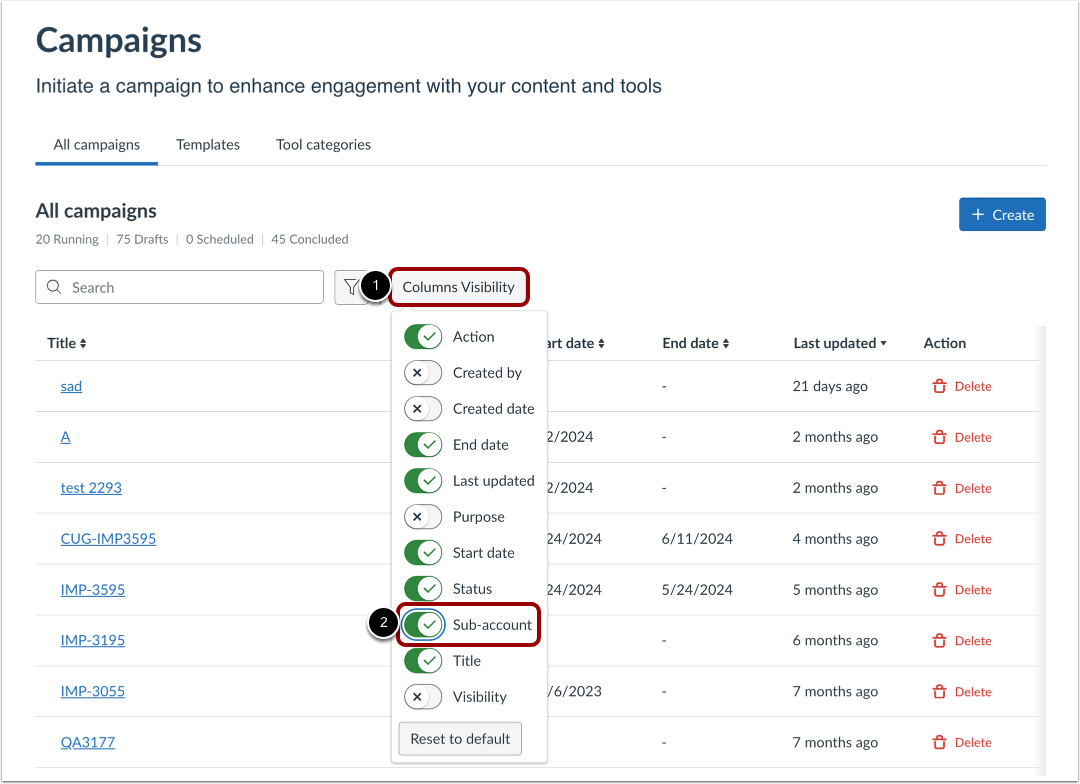Click the Reset to default button

tap(460, 739)
